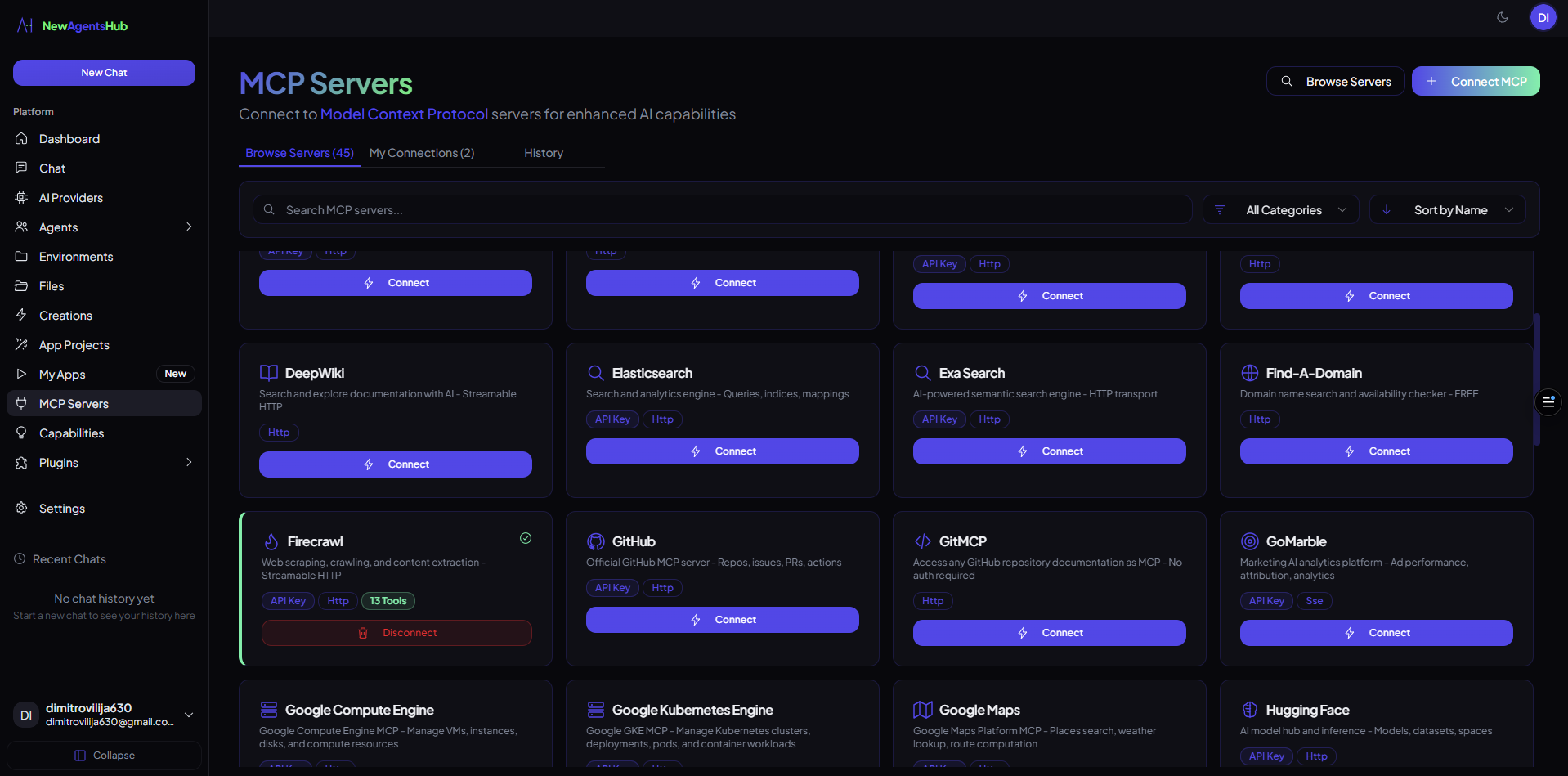Open Files section
1568x776 pixels.
tap(104, 286)
